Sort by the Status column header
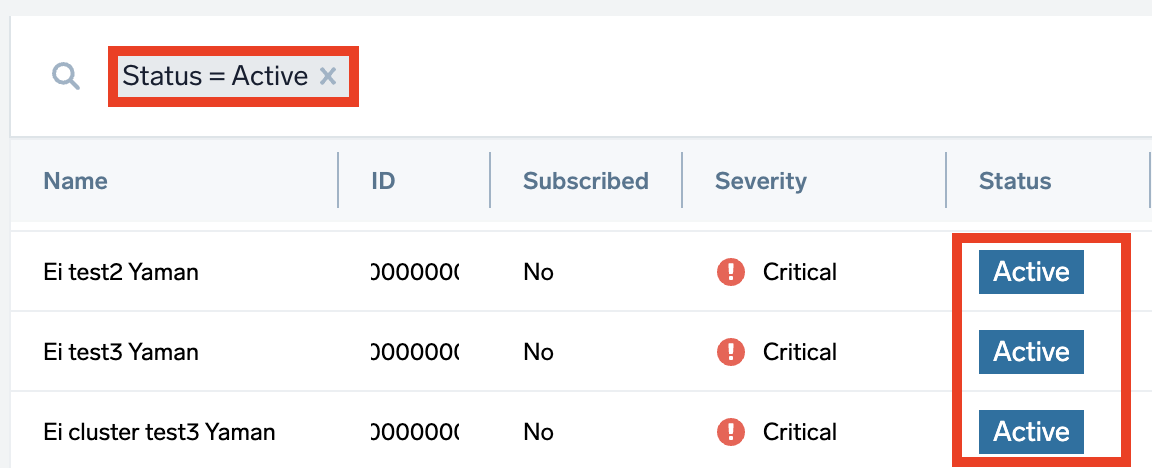 pyautogui.click(x=1014, y=181)
